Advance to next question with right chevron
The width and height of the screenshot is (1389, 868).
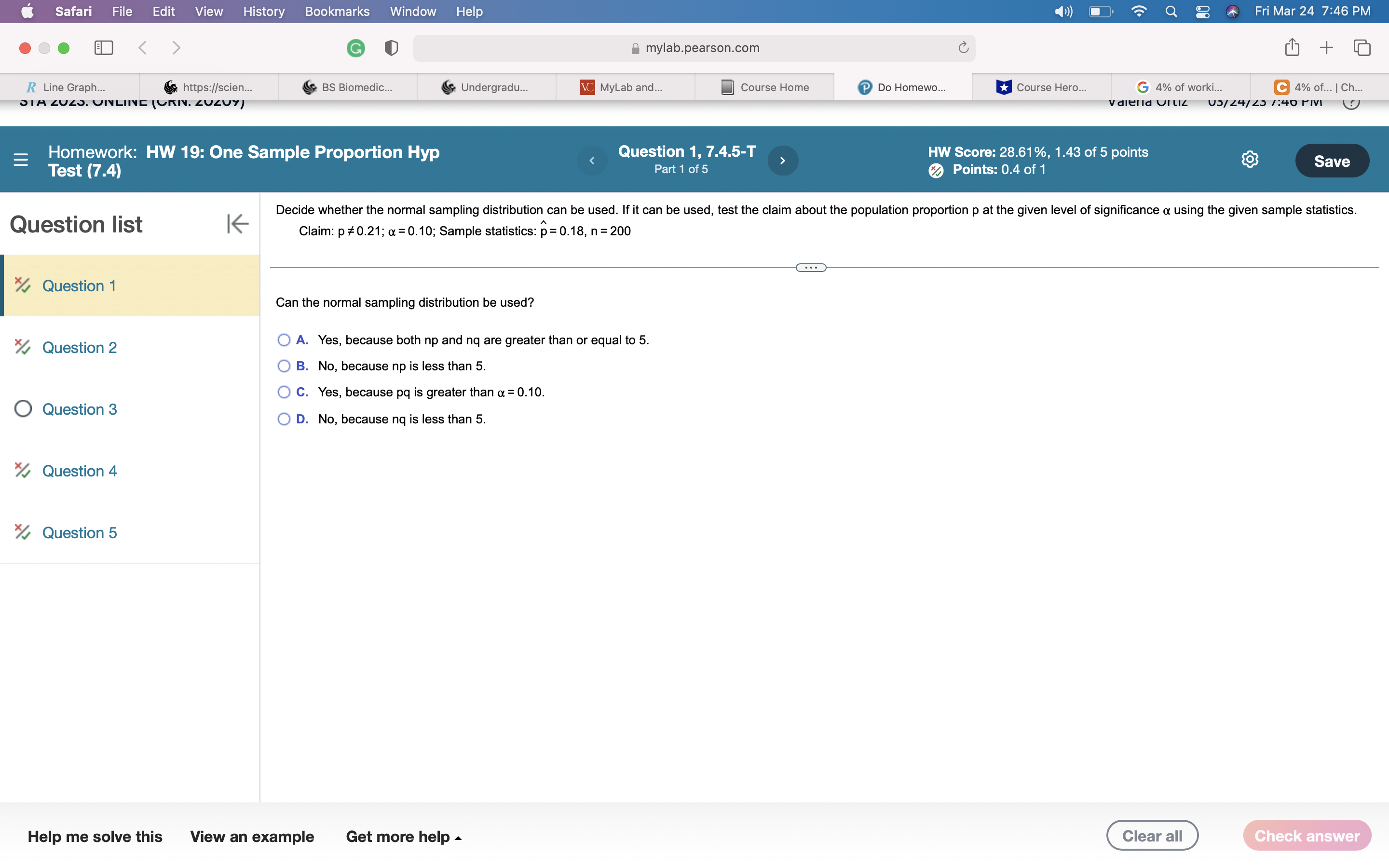point(783,160)
